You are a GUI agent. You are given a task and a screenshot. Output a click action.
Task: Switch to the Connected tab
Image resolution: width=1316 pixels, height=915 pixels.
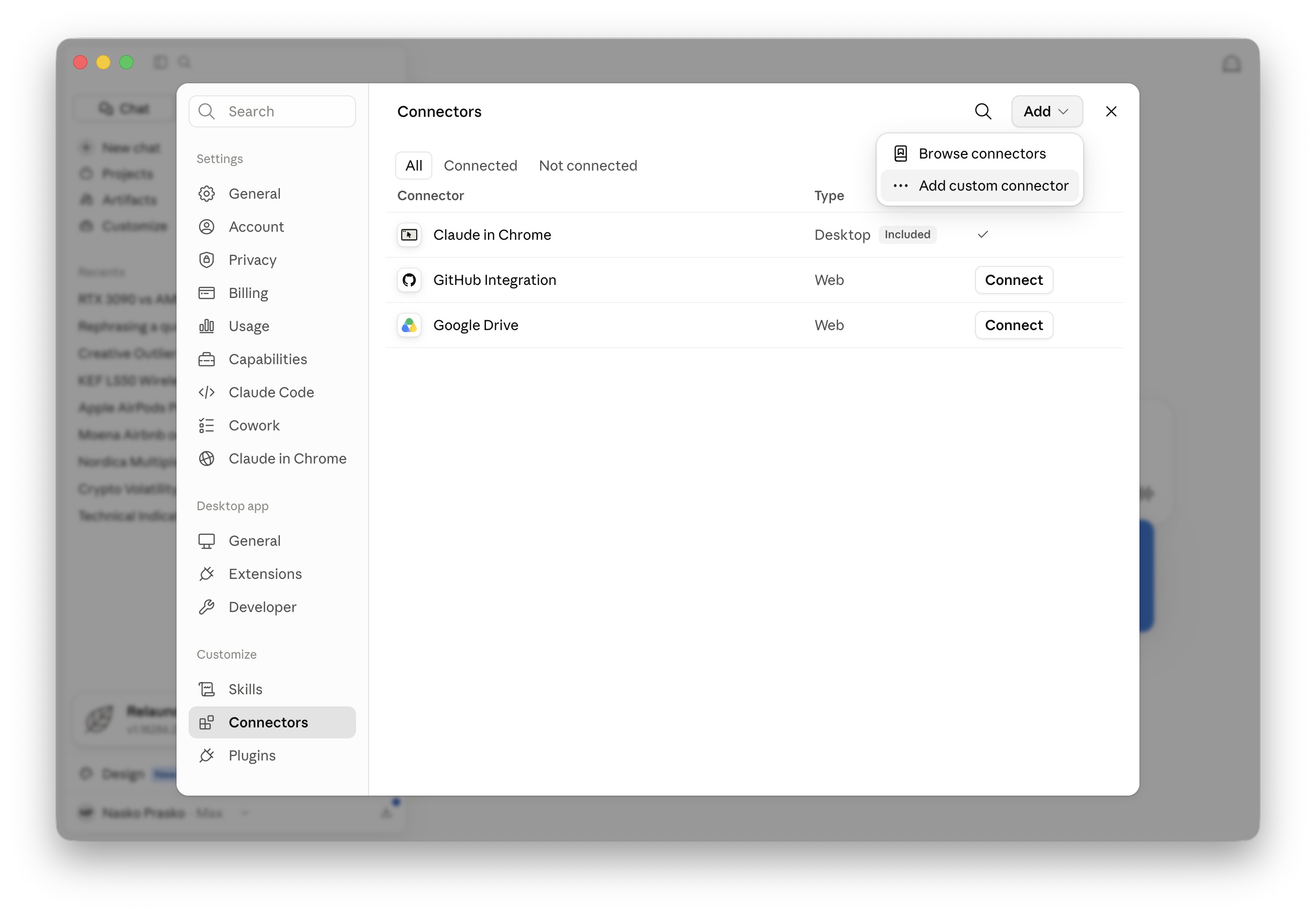click(480, 166)
